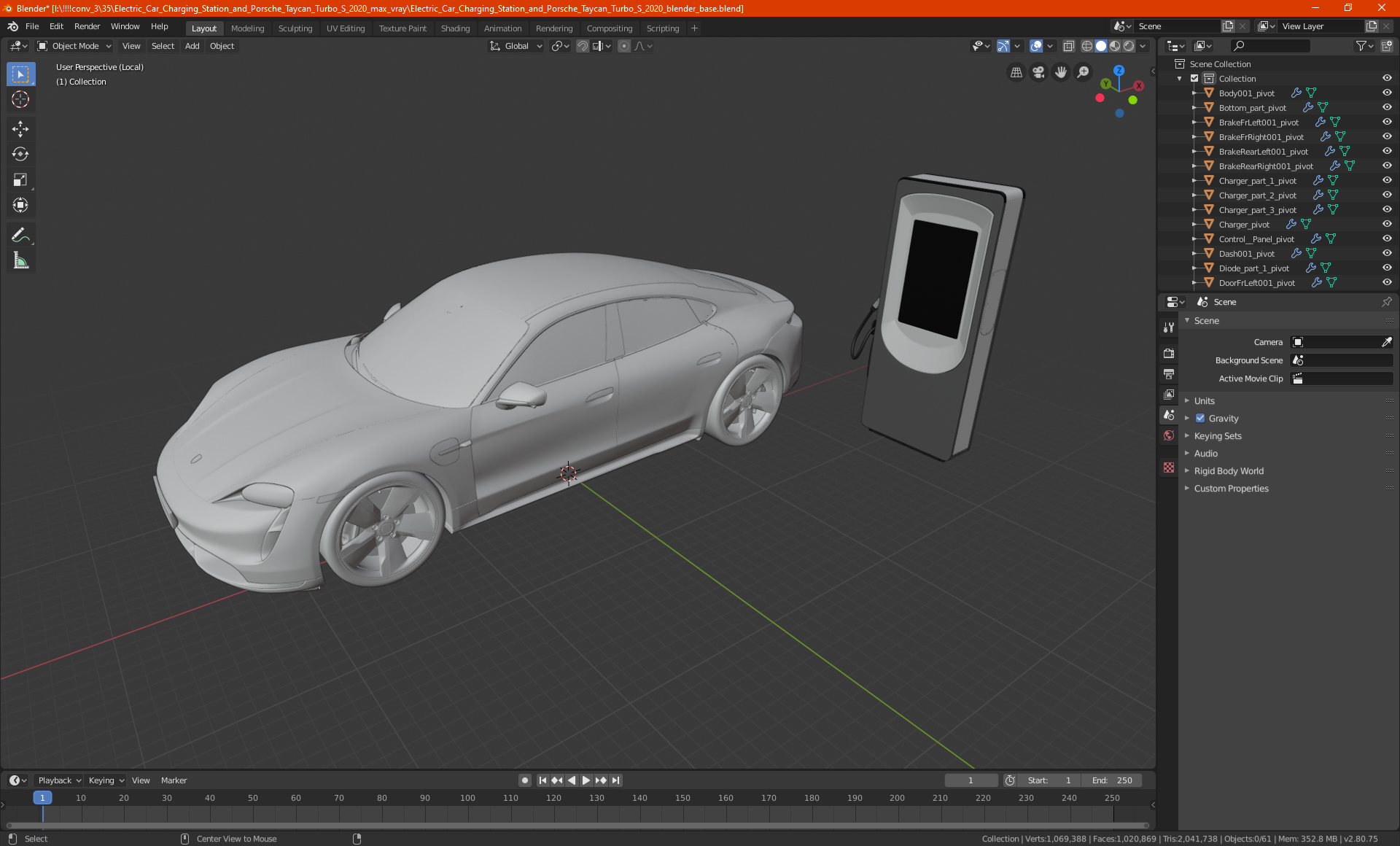Click the add workspace plus button
The width and height of the screenshot is (1400, 846).
tap(694, 28)
